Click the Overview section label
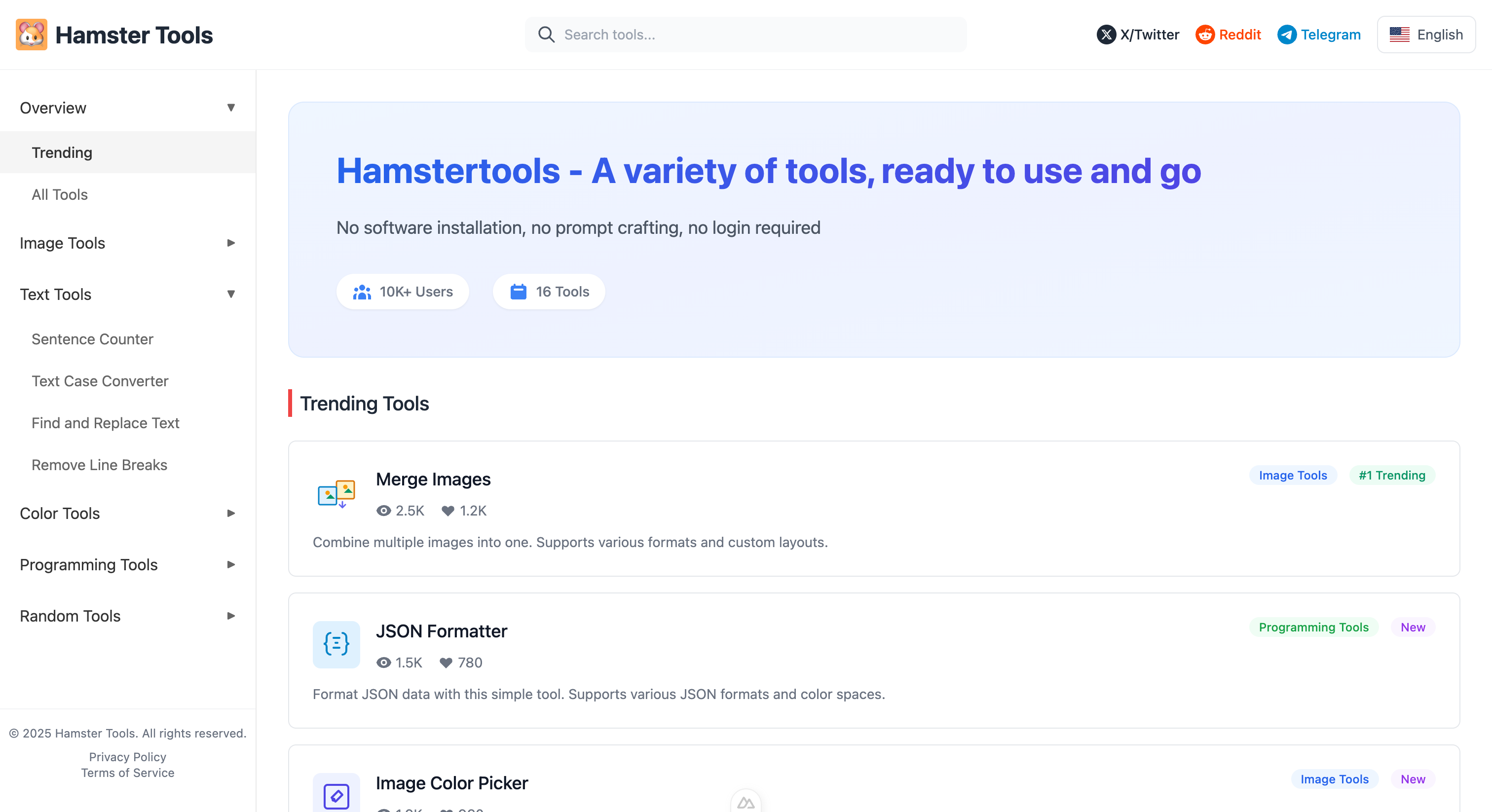1492x812 pixels. [53, 108]
